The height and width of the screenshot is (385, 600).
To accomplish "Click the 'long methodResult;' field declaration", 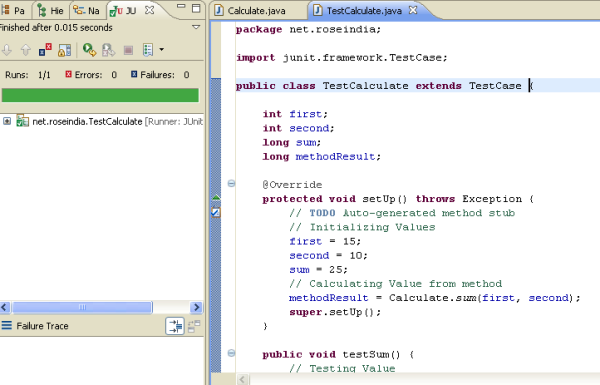I will click(x=321, y=157).
